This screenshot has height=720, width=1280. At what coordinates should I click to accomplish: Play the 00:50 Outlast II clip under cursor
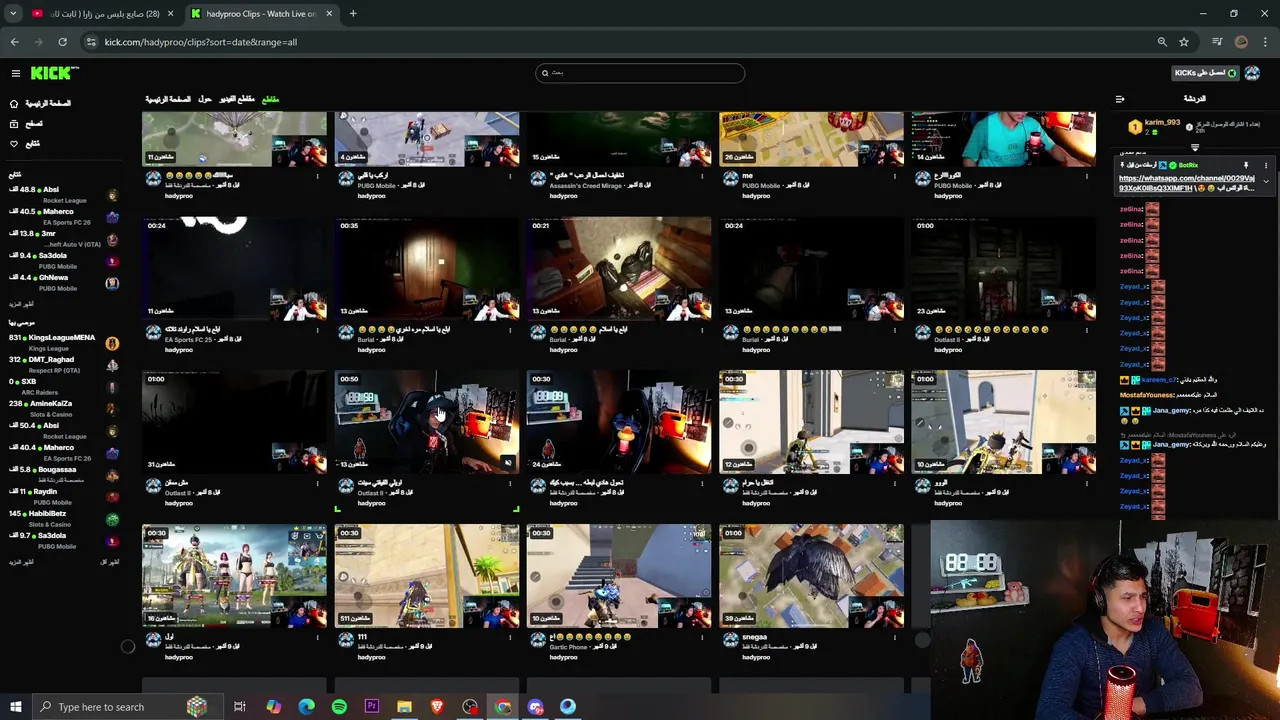pos(427,422)
